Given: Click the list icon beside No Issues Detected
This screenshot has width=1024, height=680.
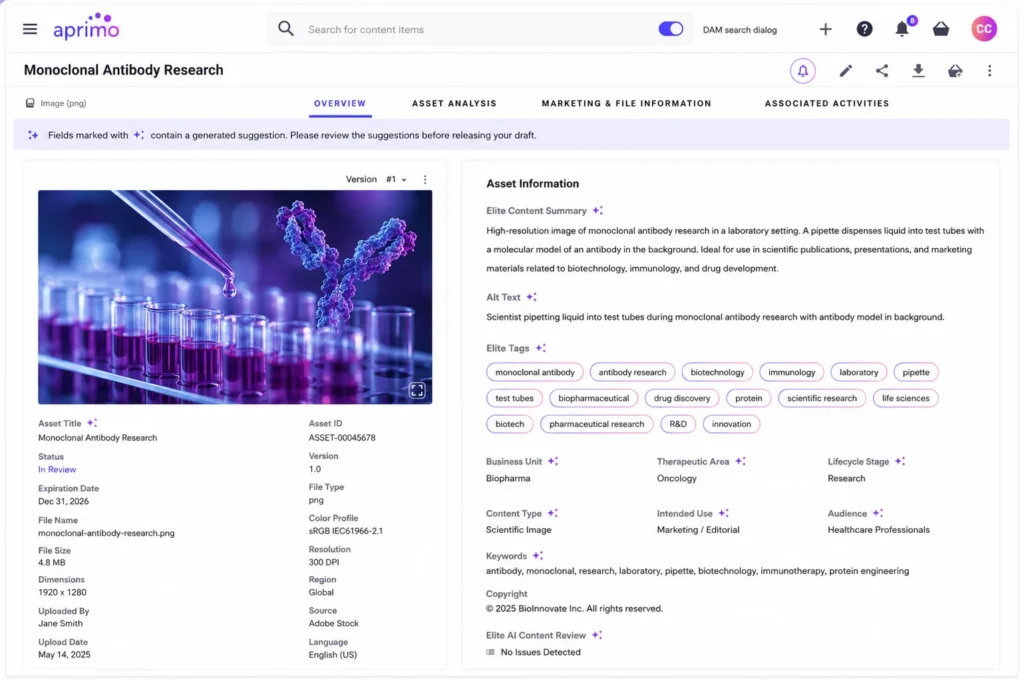Looking at the screenshot, I should (490, 652).
